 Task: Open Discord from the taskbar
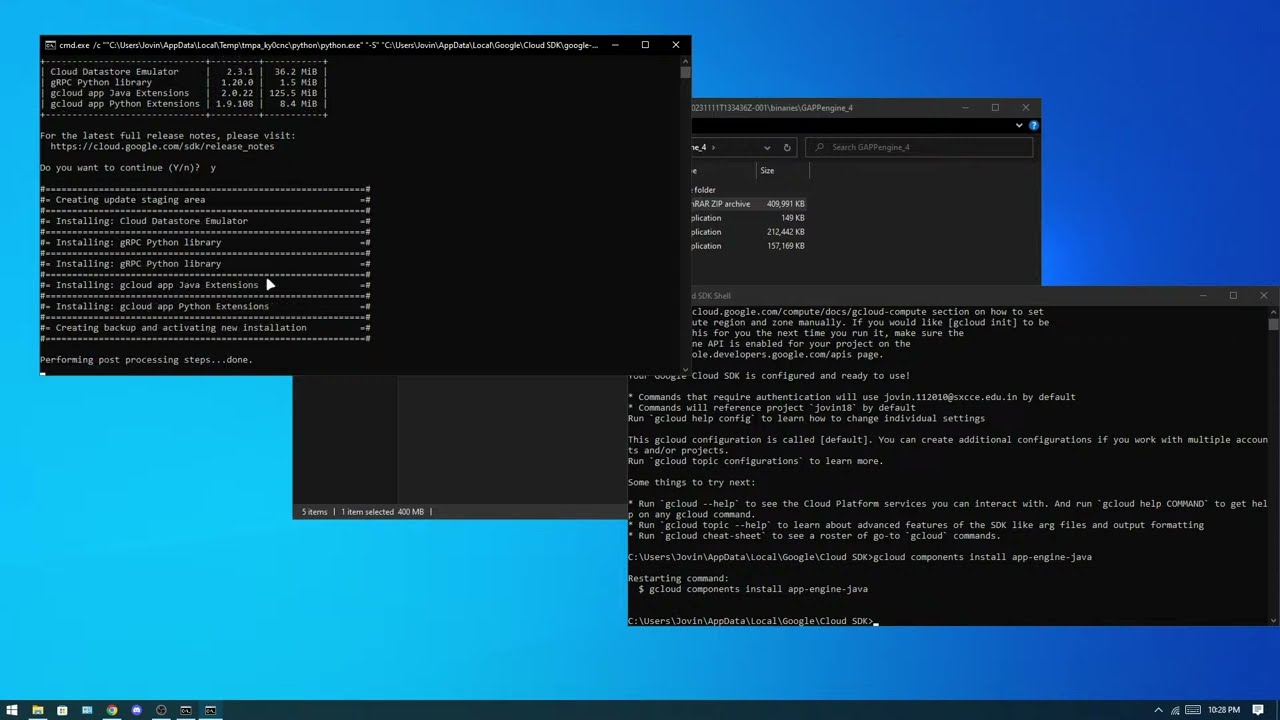point(136,710)
